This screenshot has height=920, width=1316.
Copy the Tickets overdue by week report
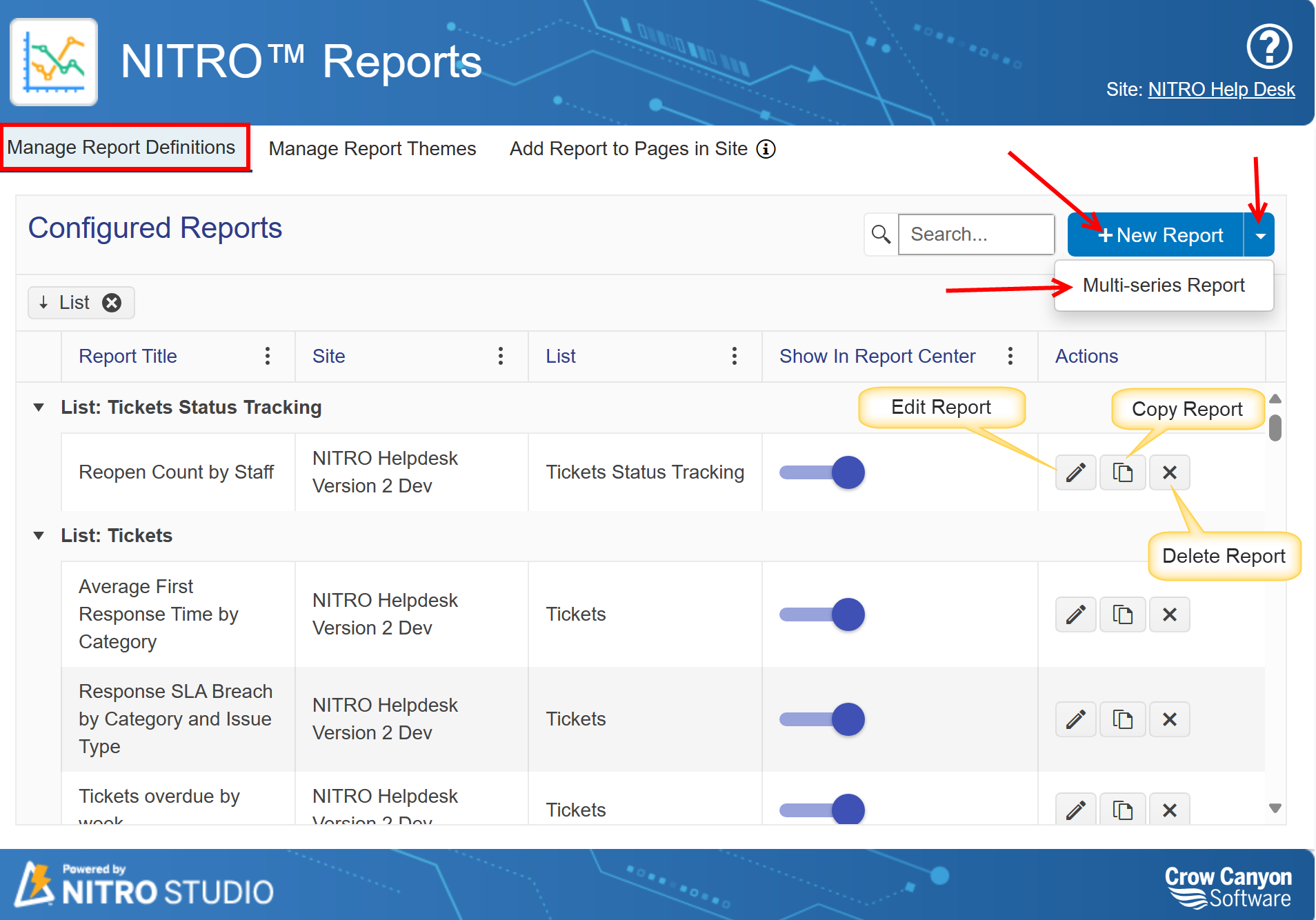1122,810
